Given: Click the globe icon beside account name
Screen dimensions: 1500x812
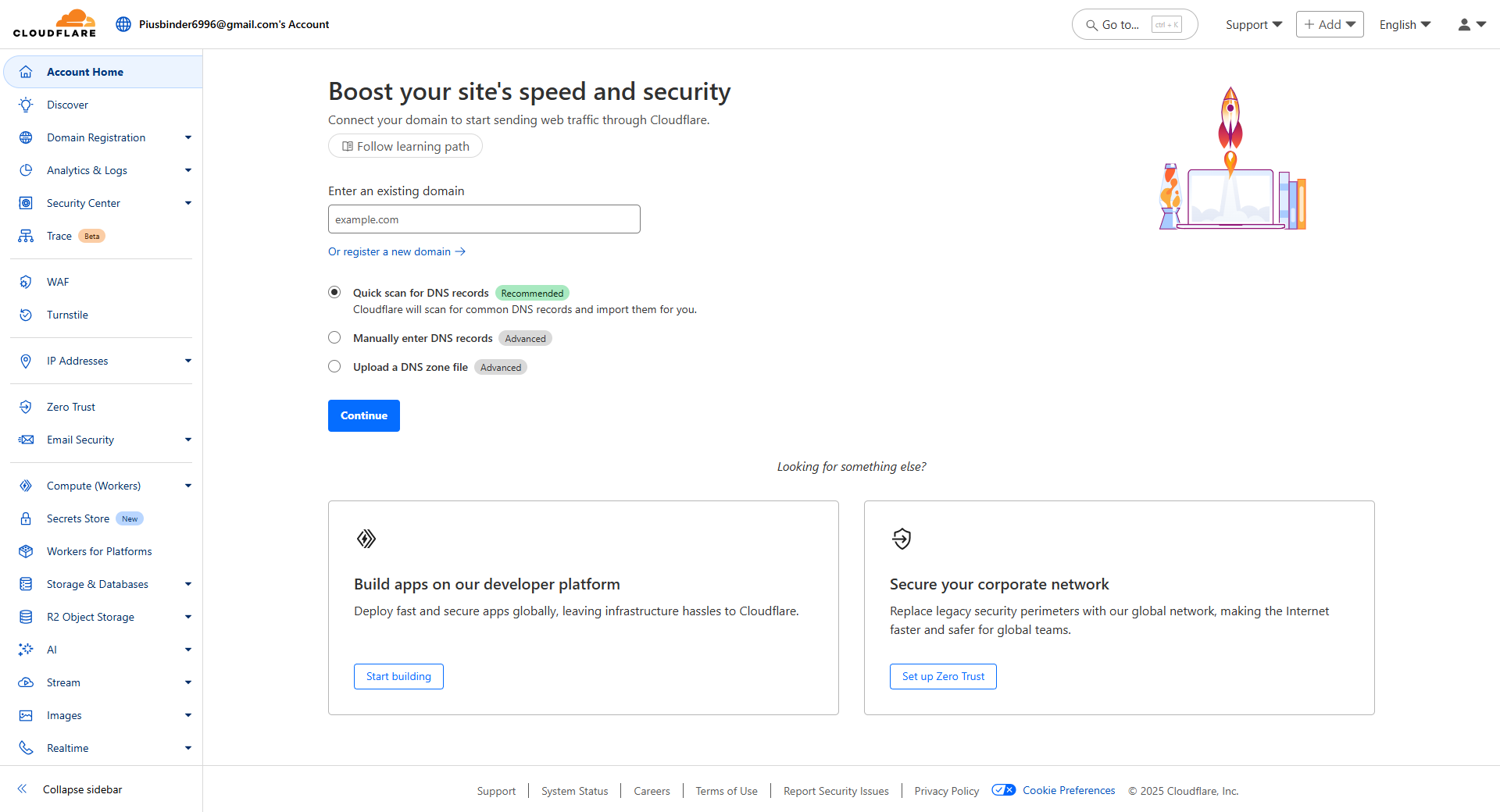Looking at the screenshot, I should 123,24.
